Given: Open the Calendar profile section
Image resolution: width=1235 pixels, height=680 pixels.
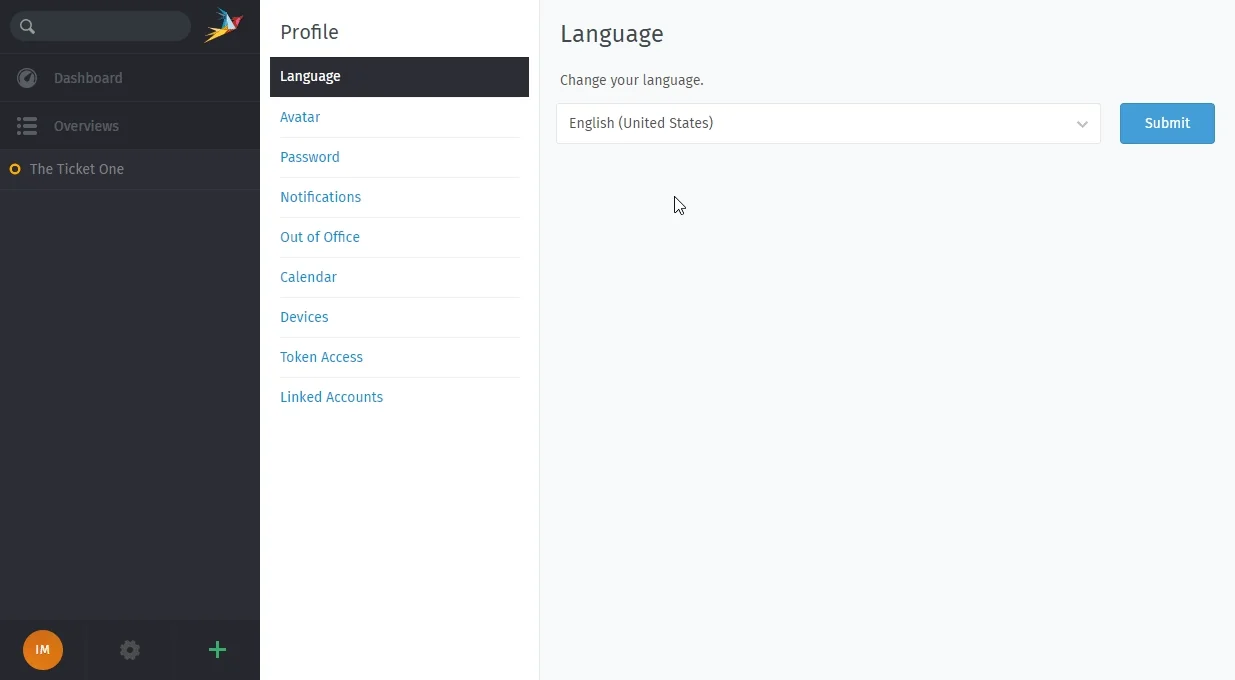Looking at the screenshot, I should 308,277.
